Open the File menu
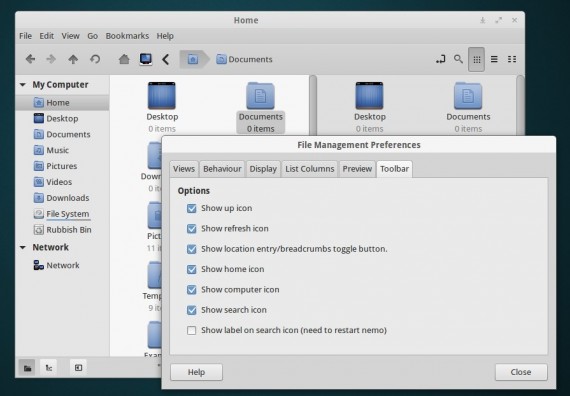Viewport: 570px width, 396px height. (25, 36)
